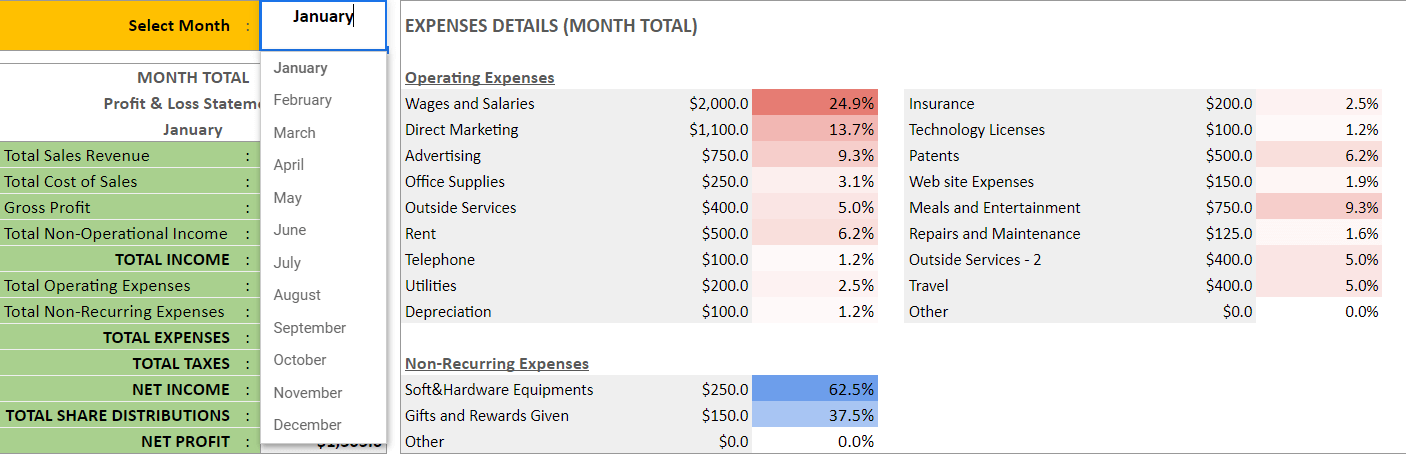Click the EXPENSES DETAILS (MONTH TOTAL) heading
The height and width of the screenshot is (454, 1406).
551,26
